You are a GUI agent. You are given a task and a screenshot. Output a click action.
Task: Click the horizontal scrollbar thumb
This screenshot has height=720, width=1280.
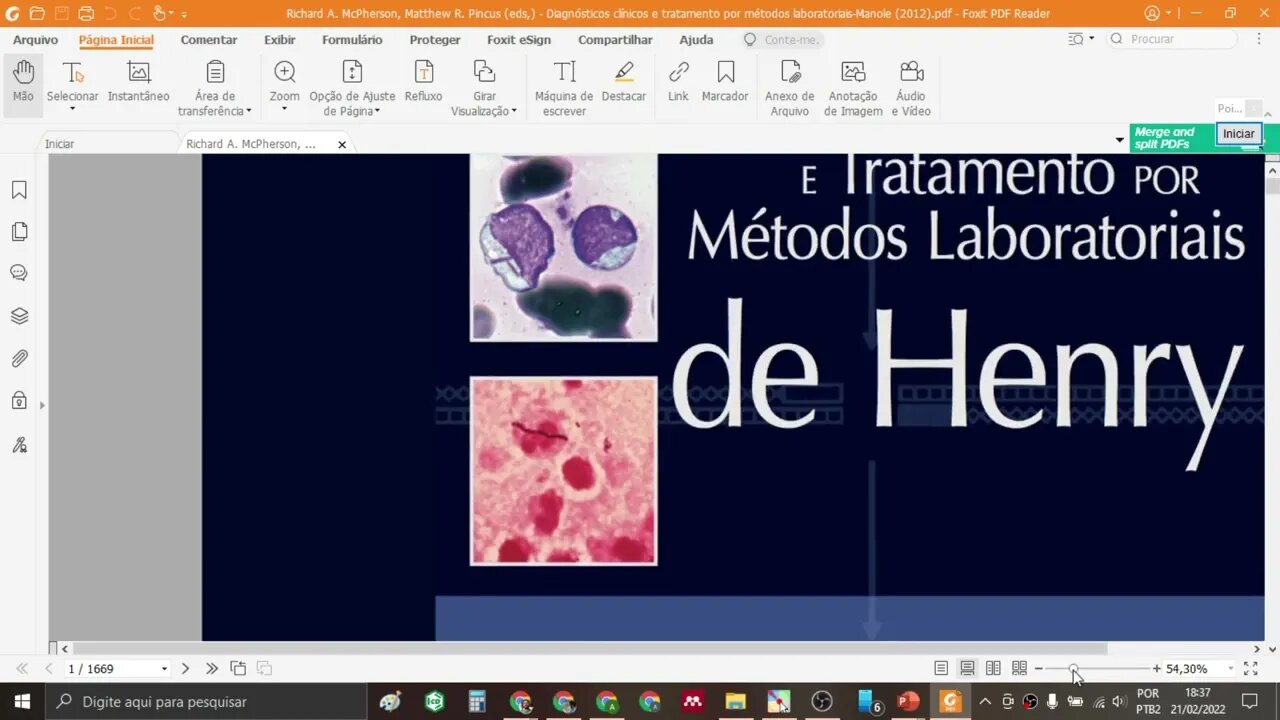pyautogui.click(x=590, y=649)
